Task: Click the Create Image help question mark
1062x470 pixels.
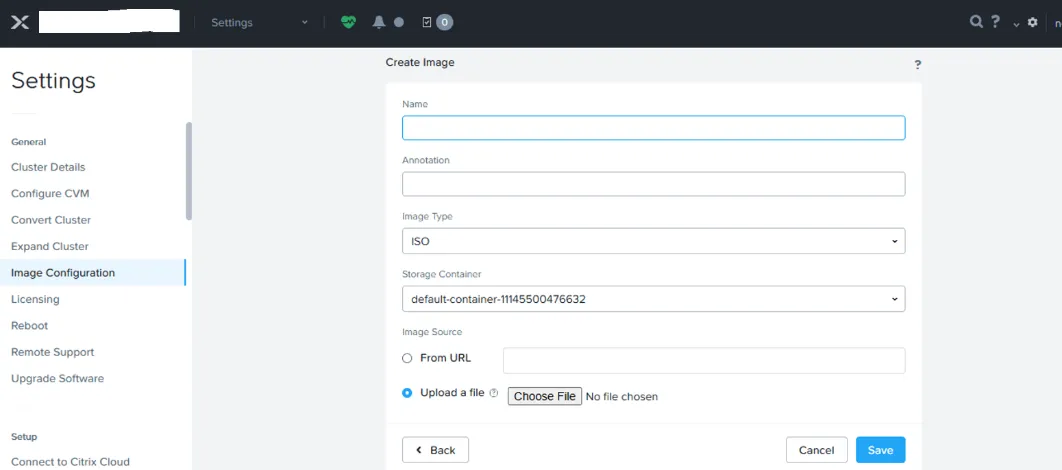Action: [x=918, y=65]
